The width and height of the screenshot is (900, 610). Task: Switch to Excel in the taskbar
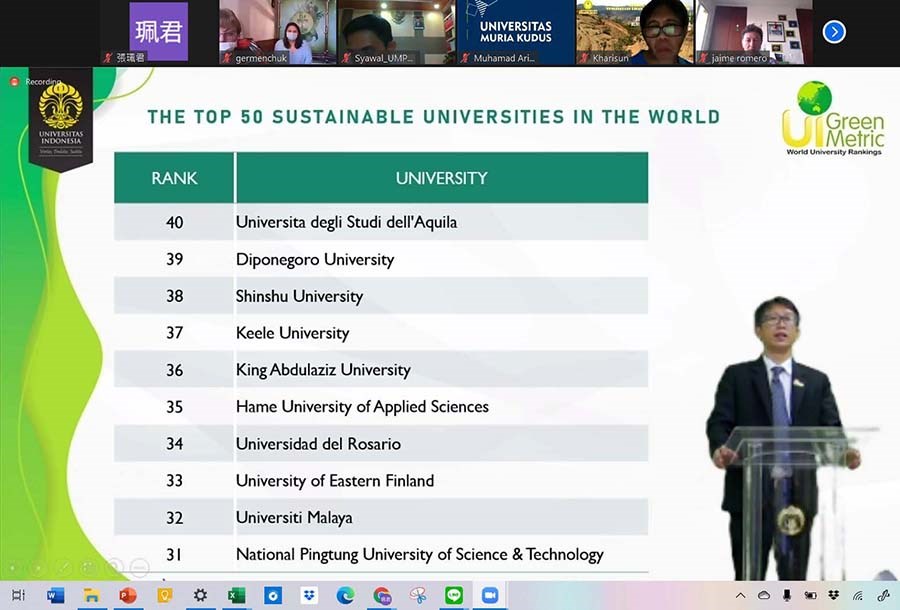click(x=236, y=596)
